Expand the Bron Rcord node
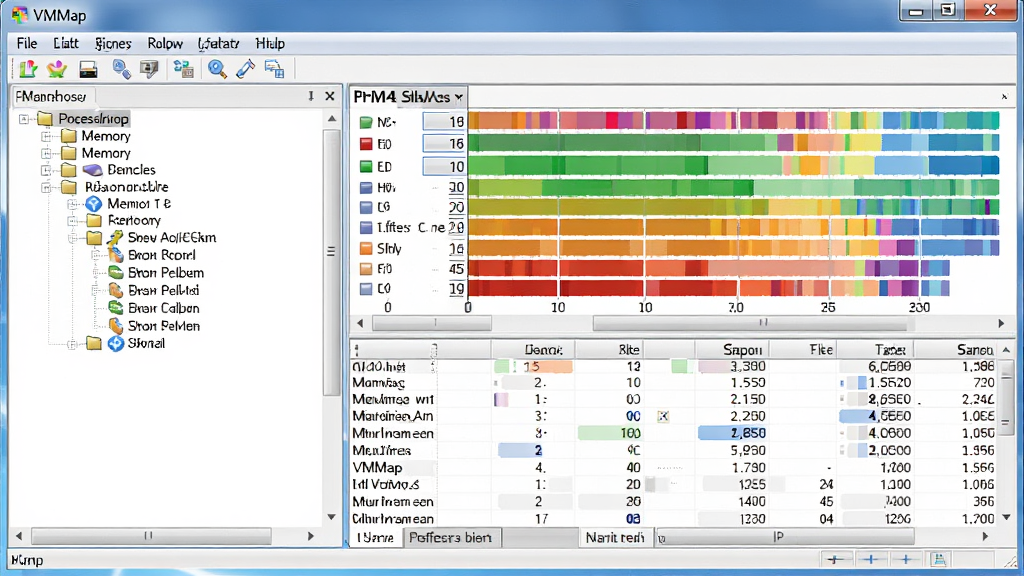Viewport: 1024px width, 576px height. point(95,255)
